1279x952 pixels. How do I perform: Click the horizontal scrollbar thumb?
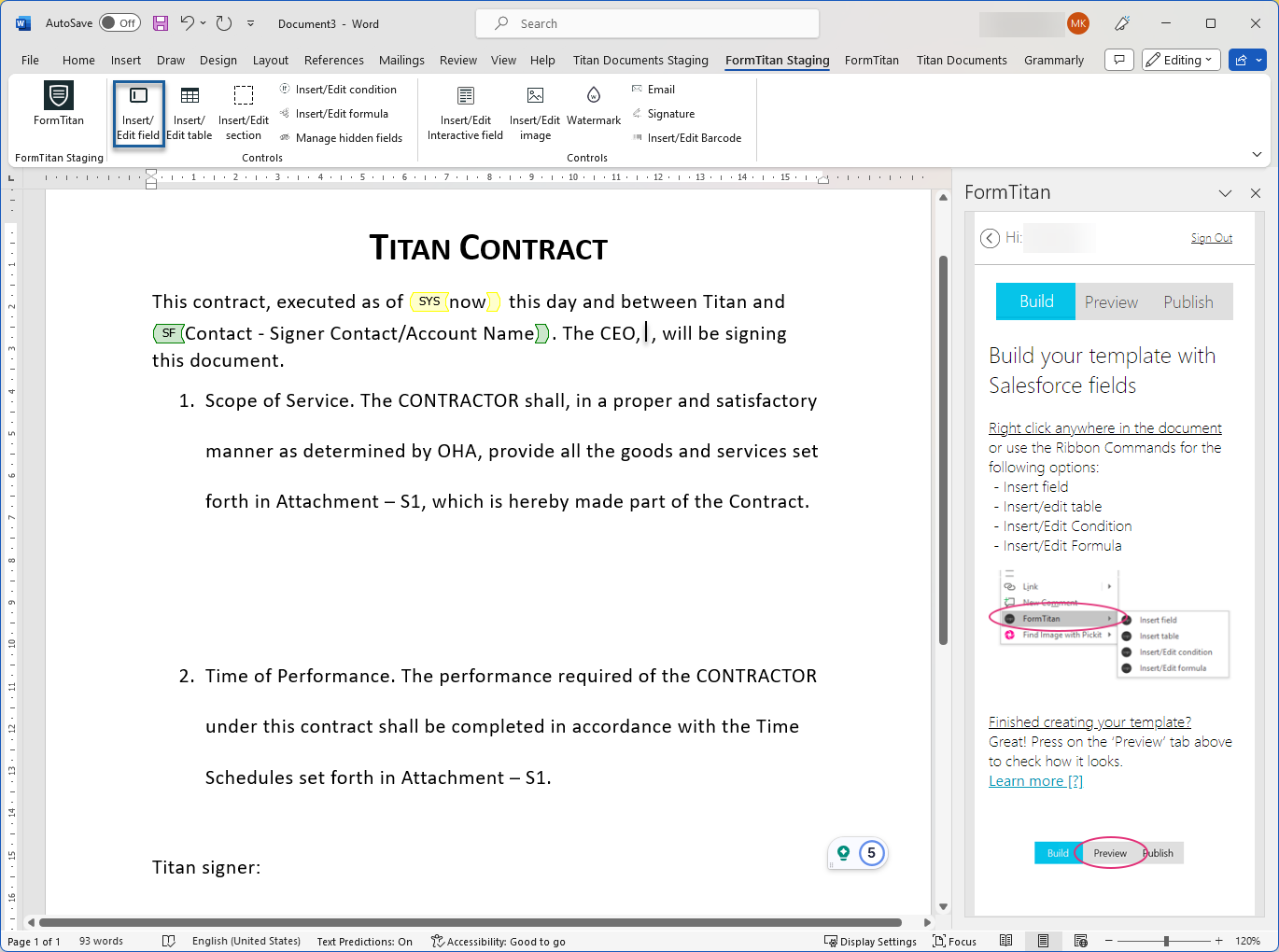(x=471, y=922)
